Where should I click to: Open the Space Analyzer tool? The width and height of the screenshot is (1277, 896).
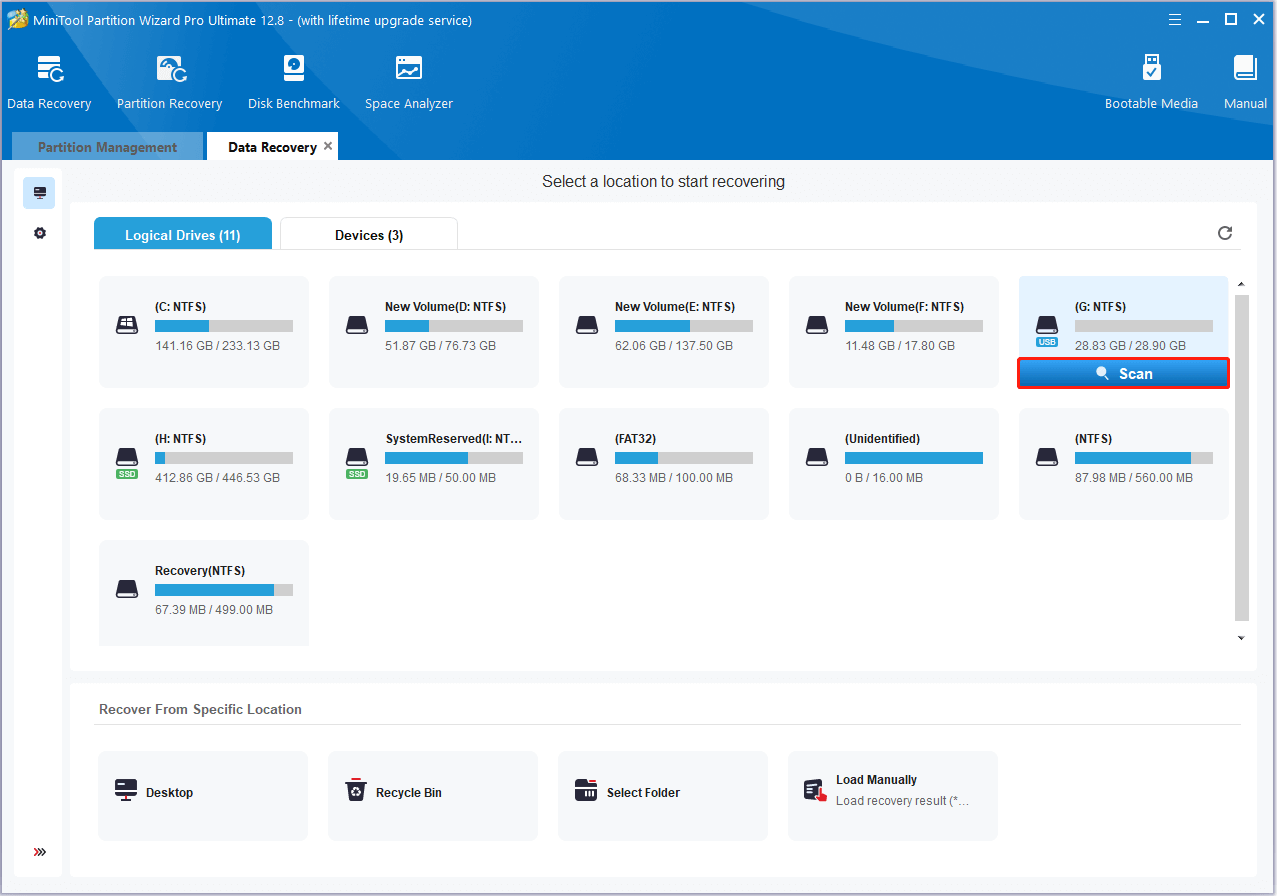pos(409,82)
